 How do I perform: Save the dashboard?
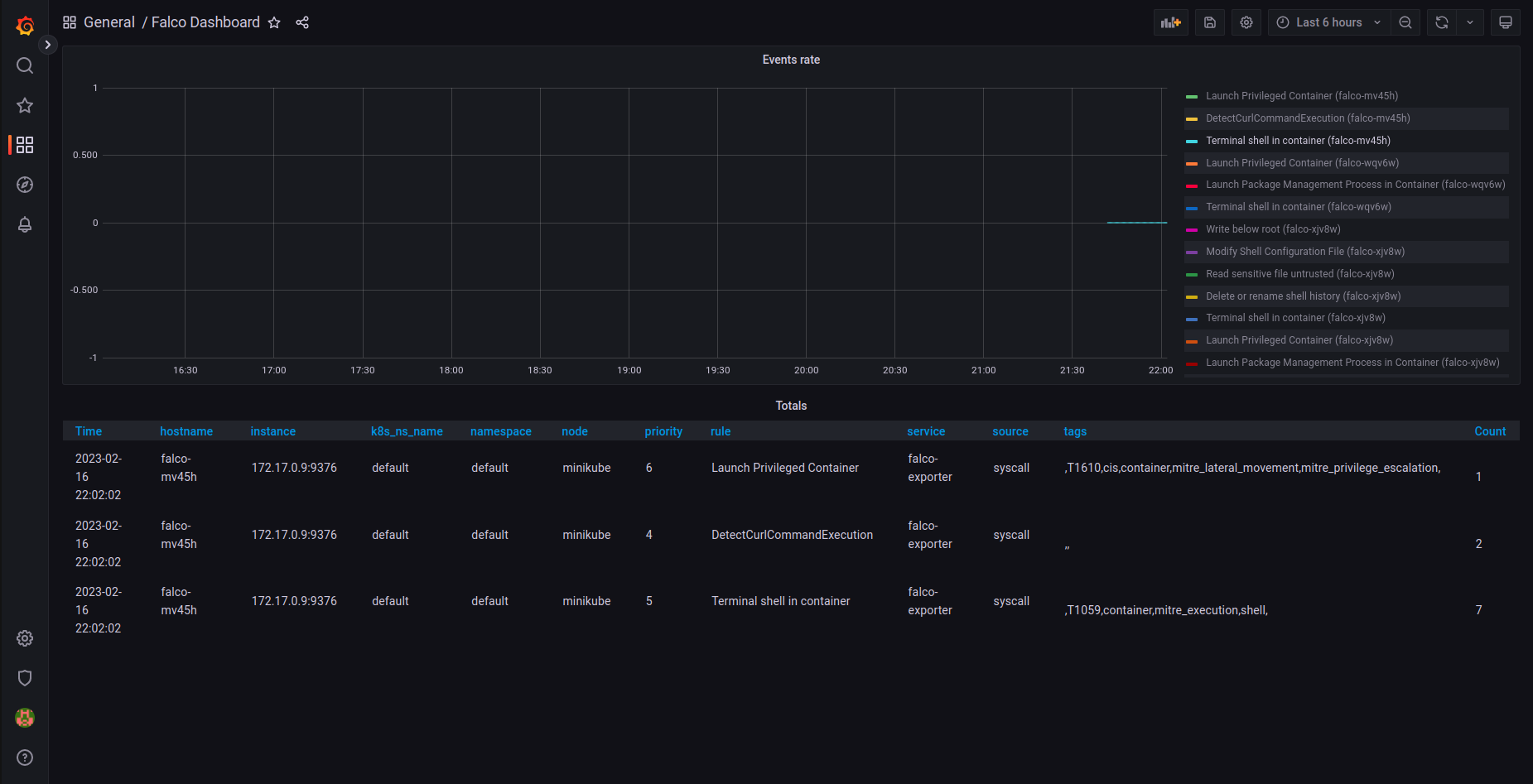coord(1210,22)
